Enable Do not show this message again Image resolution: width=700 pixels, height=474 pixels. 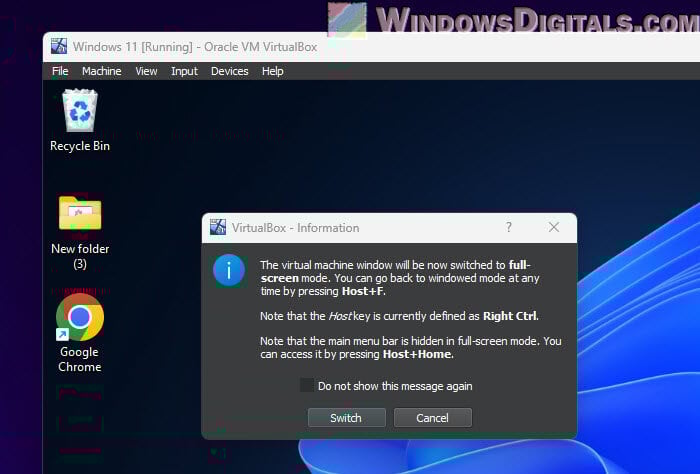307,385
